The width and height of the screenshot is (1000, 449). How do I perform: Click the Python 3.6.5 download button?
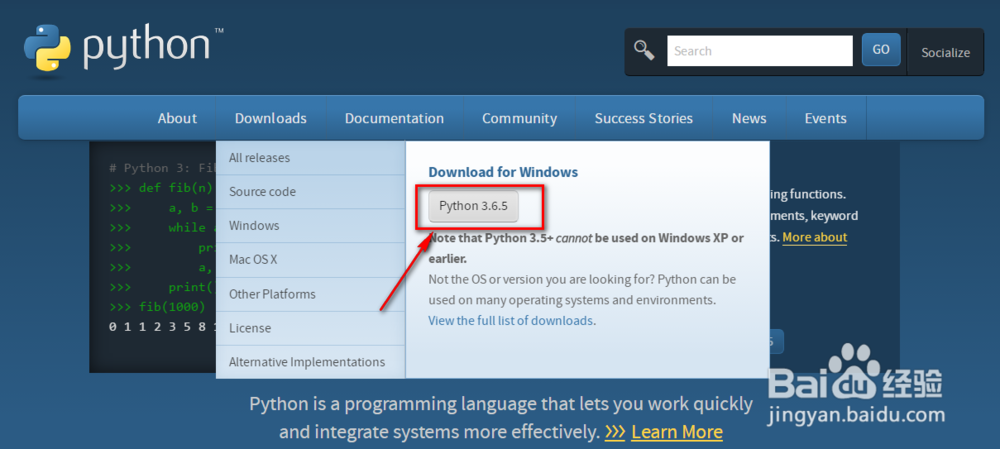click(473, 206)
